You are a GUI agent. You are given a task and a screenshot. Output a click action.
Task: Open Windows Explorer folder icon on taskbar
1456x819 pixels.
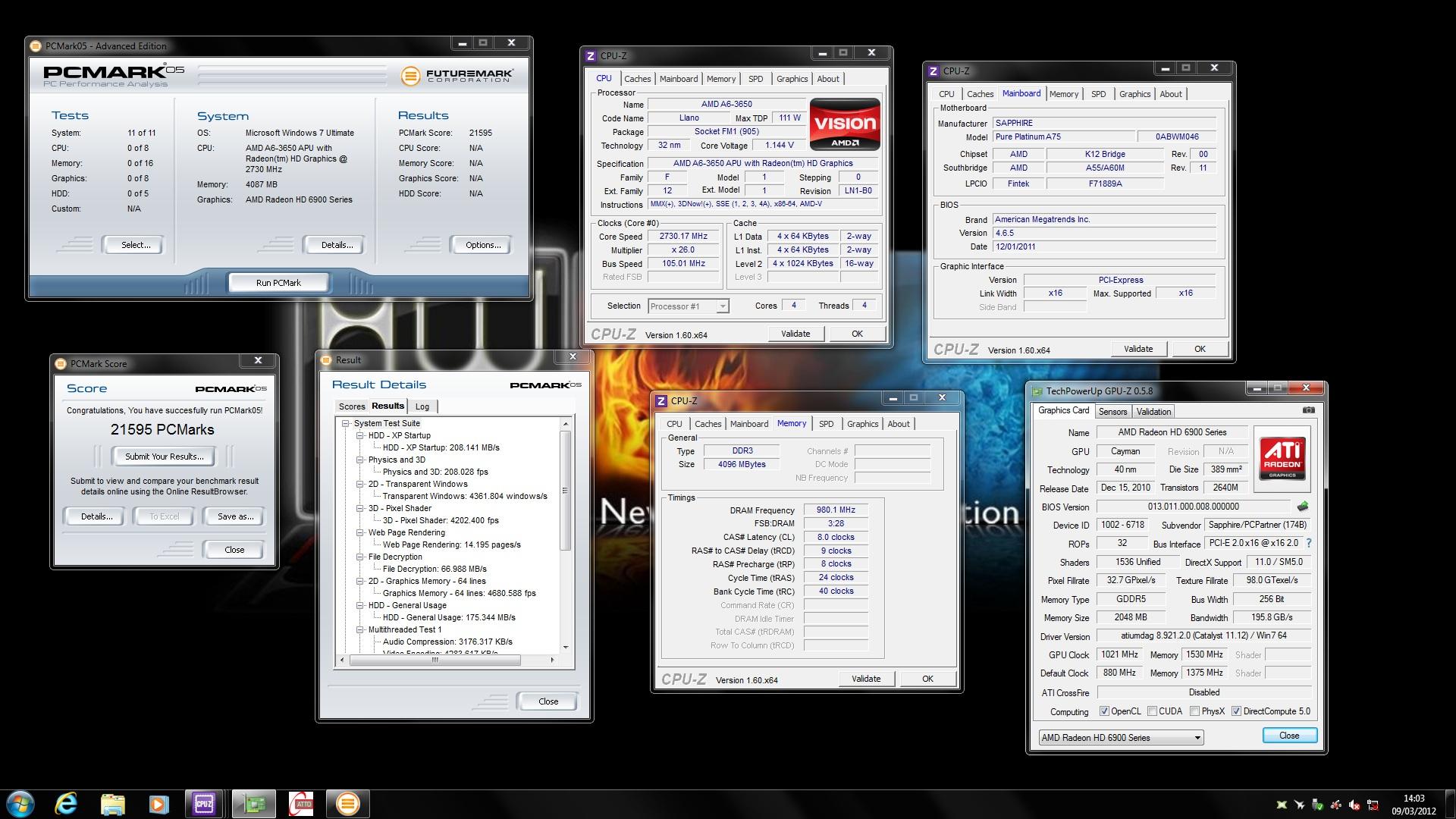[112, 803]
